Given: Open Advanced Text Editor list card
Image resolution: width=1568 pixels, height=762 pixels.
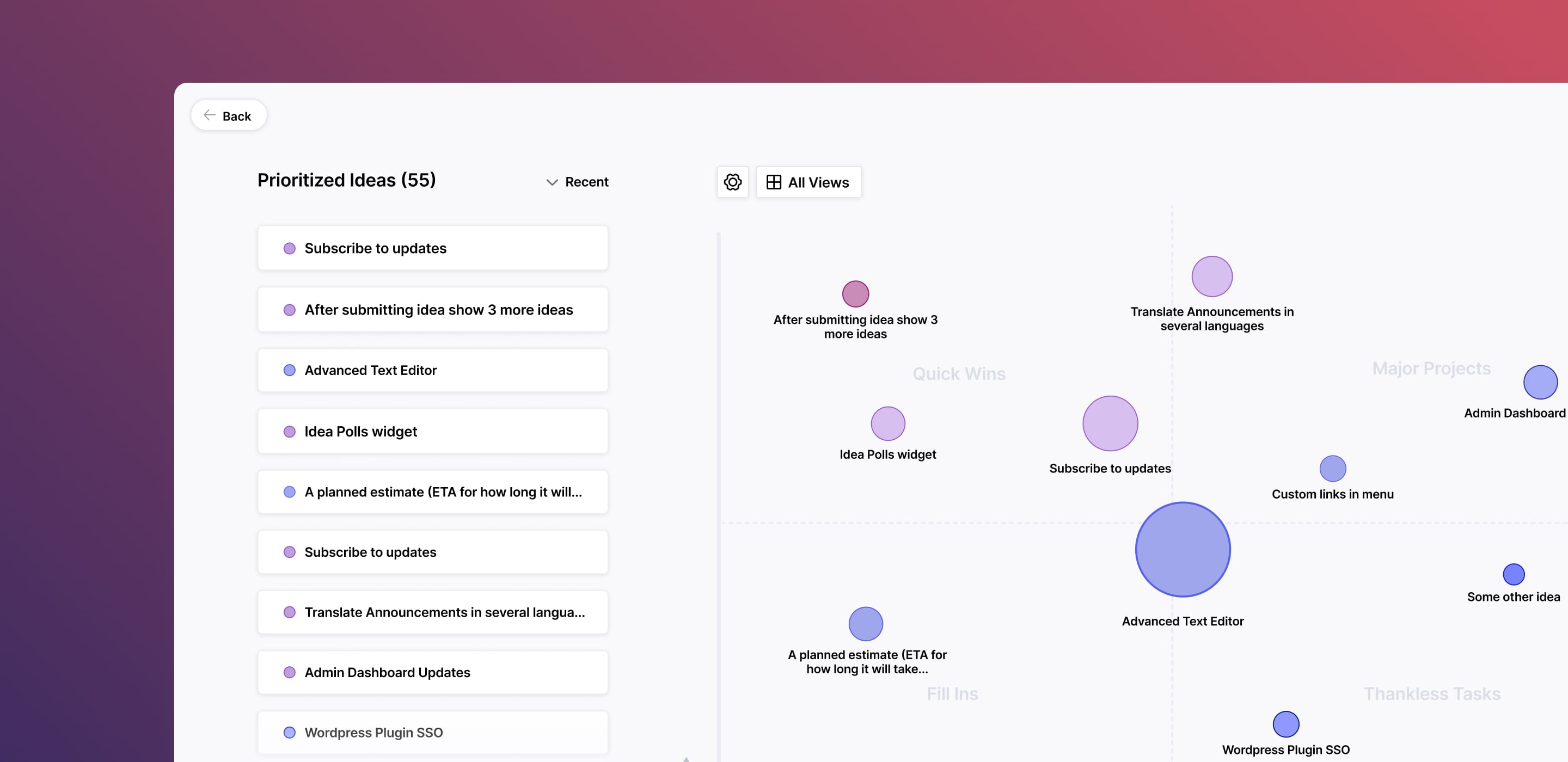Looking at the screenshot, I should 432,370.
